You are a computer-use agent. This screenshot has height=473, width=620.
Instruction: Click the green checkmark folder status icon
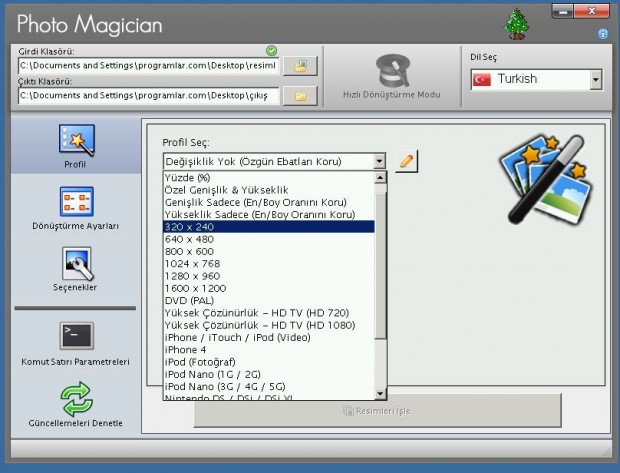271,50
